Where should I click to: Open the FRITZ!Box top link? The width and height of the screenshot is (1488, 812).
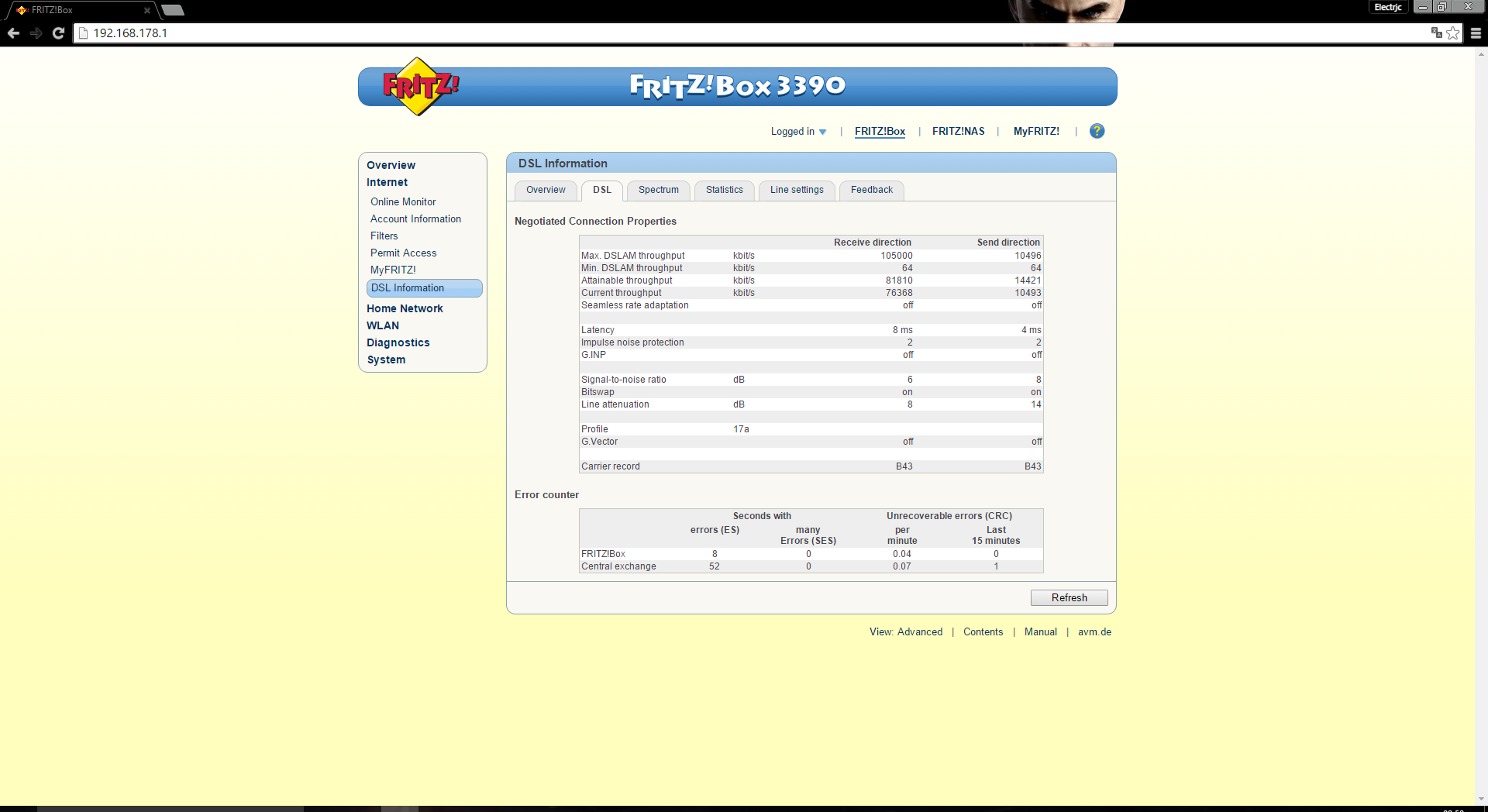880,132
